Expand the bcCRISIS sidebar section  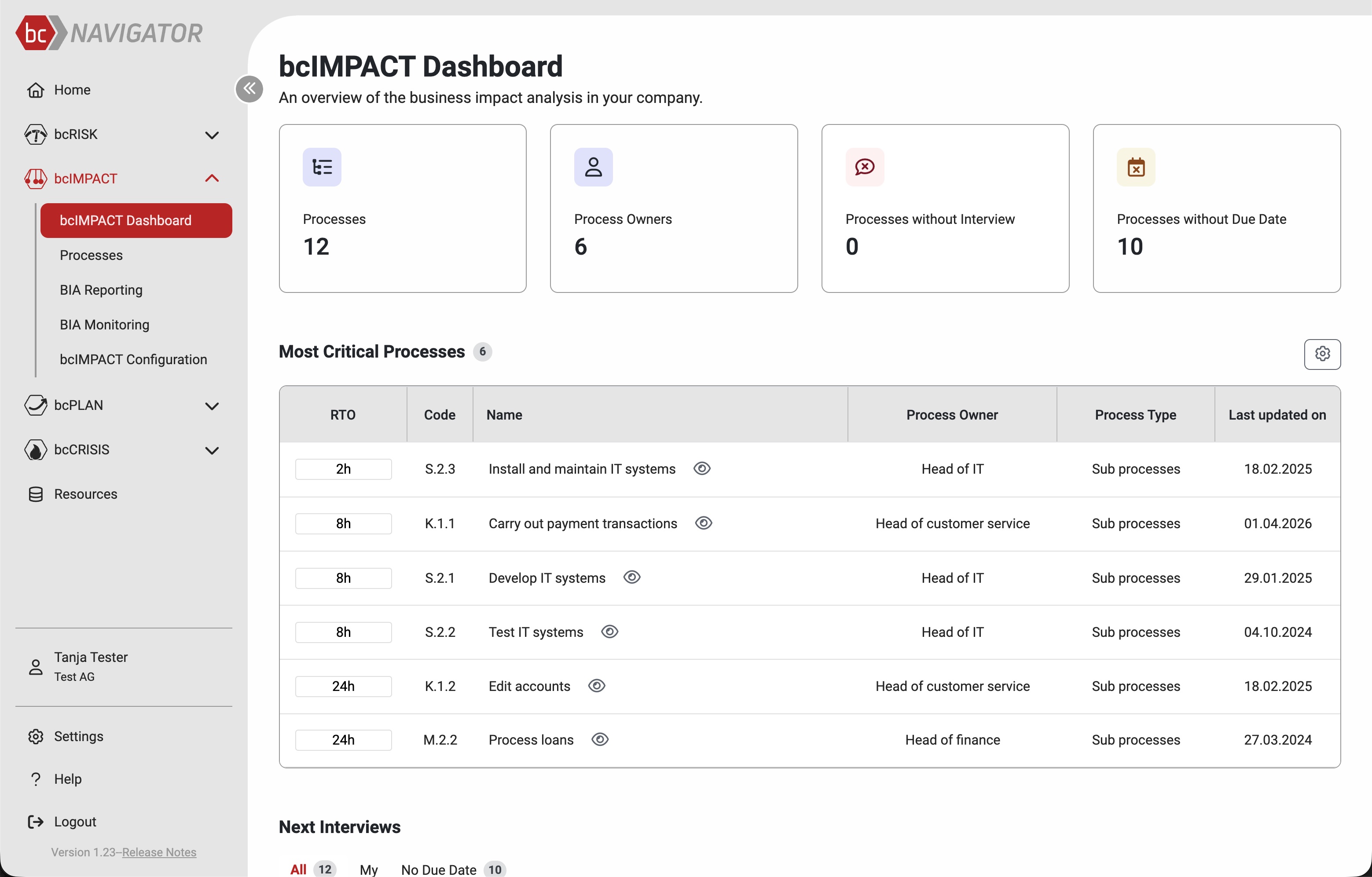tap(211, 450)
